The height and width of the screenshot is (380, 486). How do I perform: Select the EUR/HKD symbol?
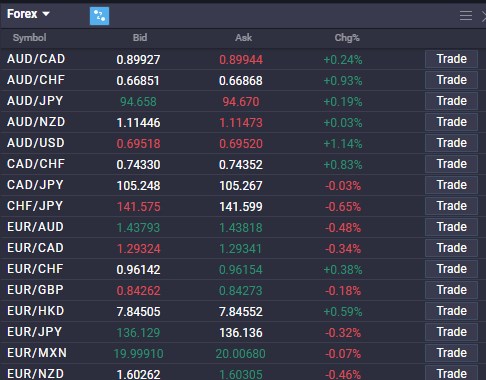click(35, 311)
